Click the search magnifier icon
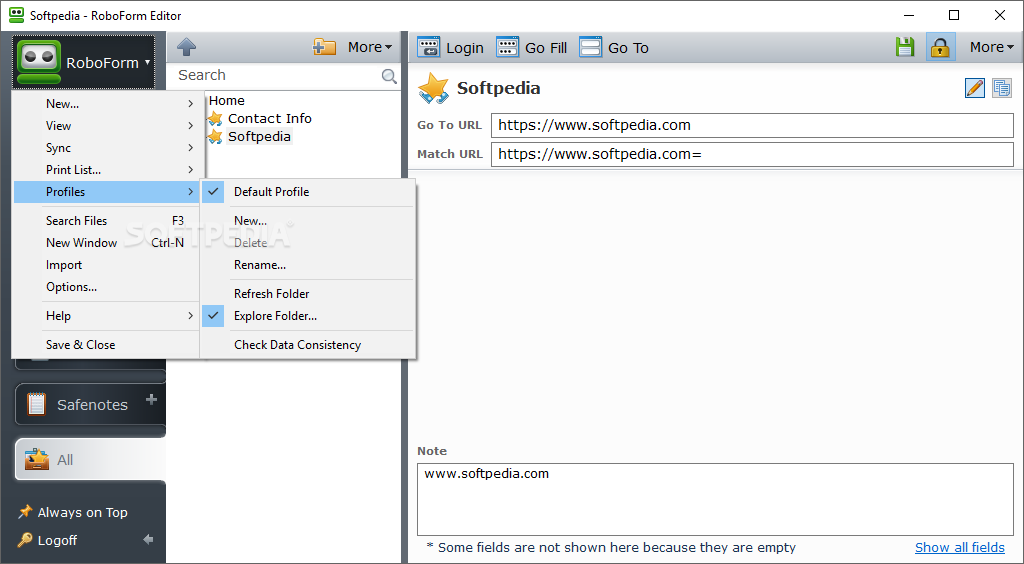This screenshot has height=564, width=1024. 389,76
